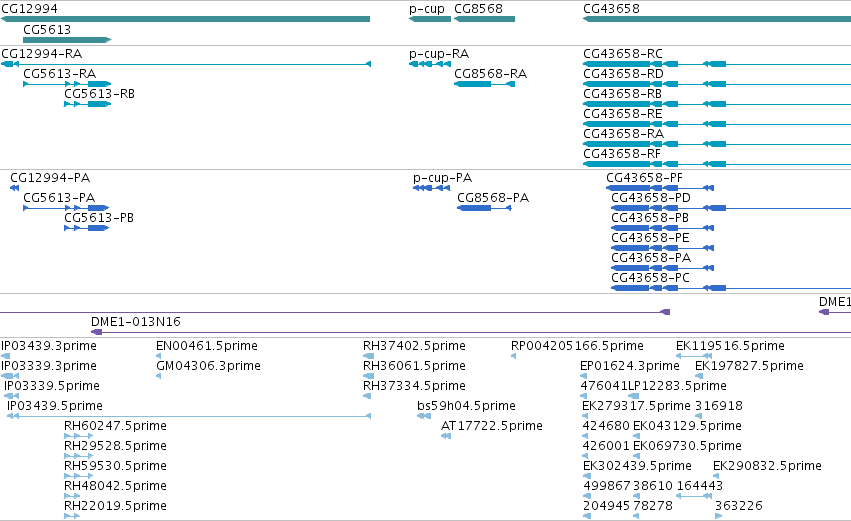The image size is (851, 521).
Task: Open EST IP03339.5prime label
Action: pos(52,386)
